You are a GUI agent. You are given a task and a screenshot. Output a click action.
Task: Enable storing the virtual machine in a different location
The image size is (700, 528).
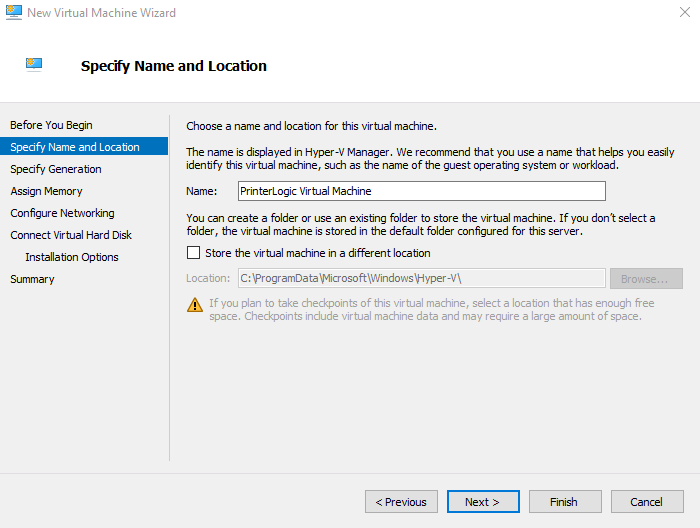[x=193, y=253]
